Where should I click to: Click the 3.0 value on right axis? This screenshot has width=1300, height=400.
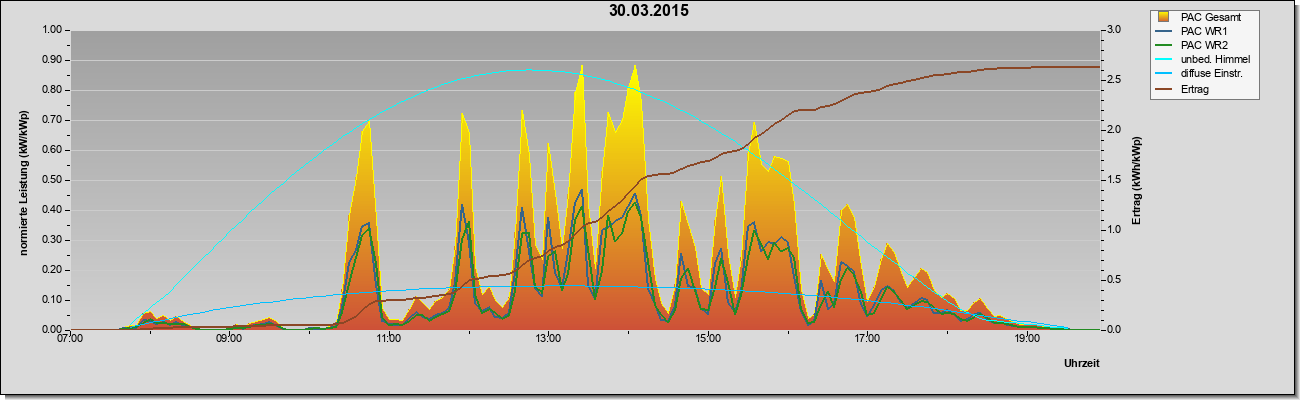pyautogui.click(x=1113, y=30)
